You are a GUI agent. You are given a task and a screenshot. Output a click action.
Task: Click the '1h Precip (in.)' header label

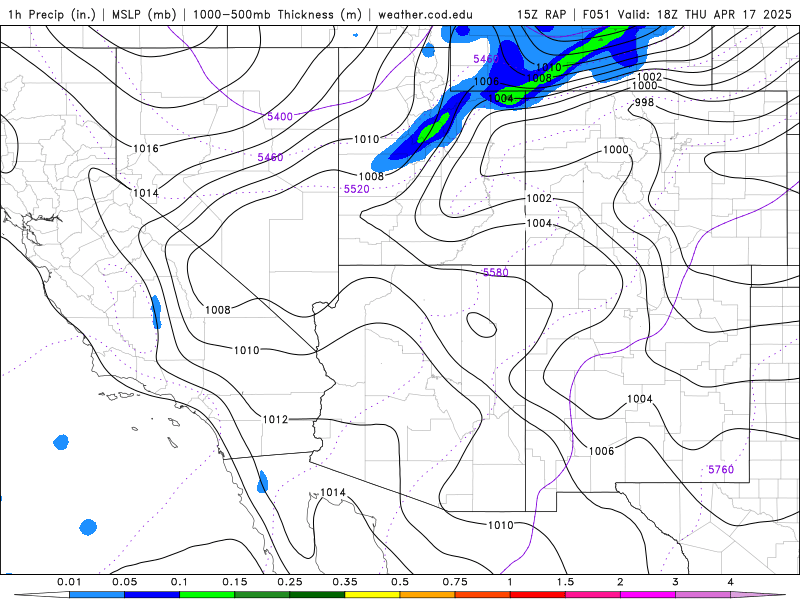click(52, 14)
